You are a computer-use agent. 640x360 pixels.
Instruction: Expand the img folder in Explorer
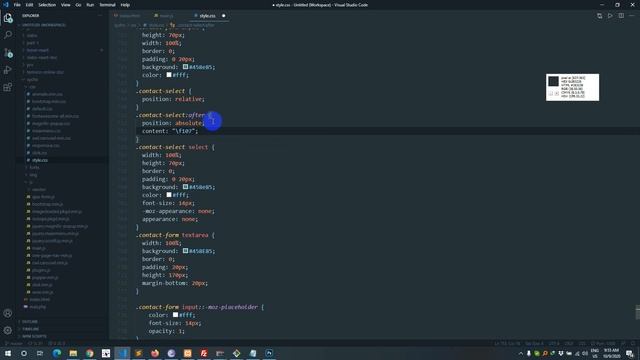pos(33,175)
